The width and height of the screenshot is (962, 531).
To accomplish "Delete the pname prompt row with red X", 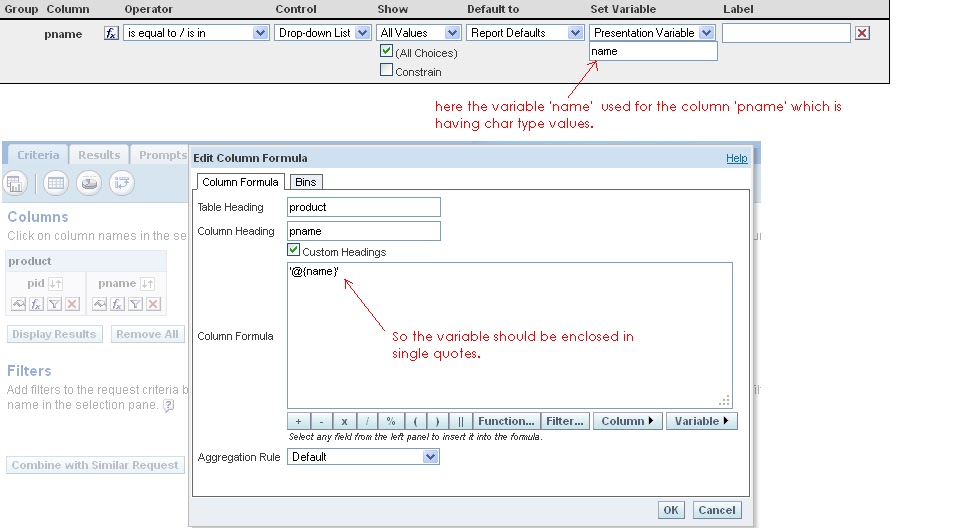I will (862, 33).
